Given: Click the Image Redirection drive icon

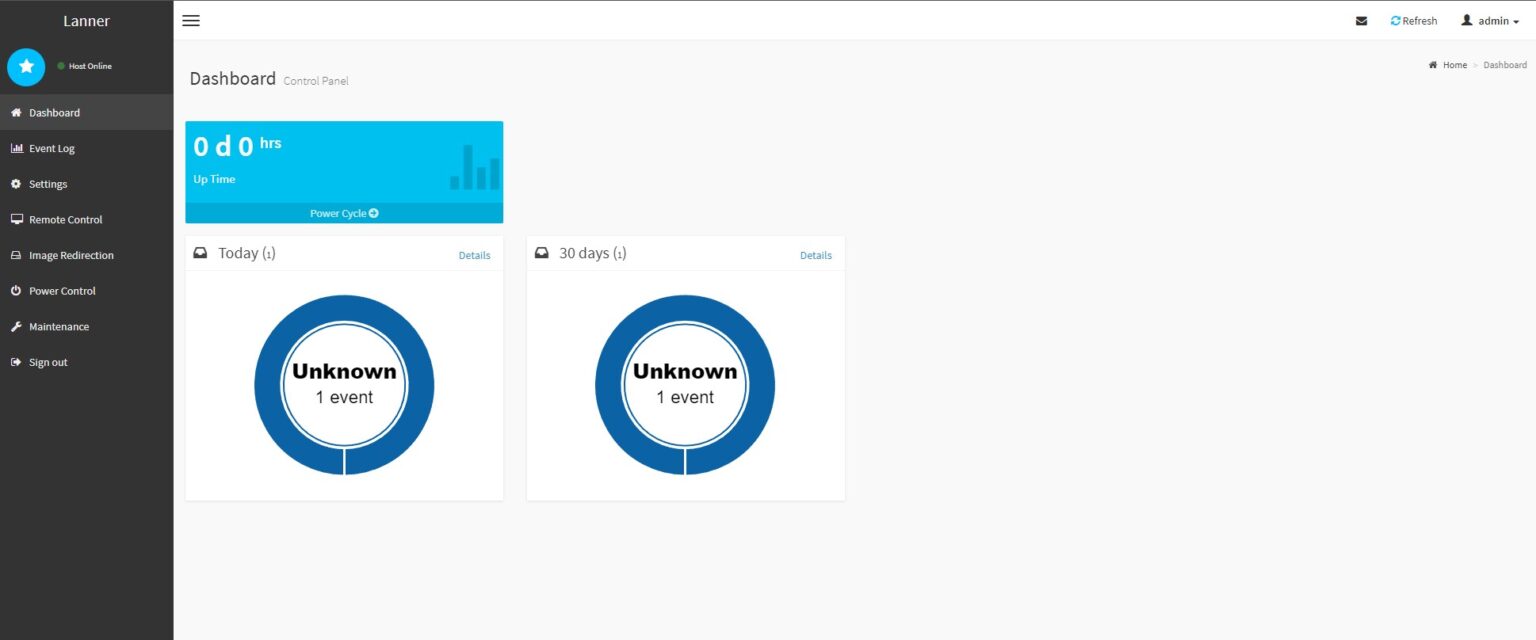Looking at the screenshot, I should [16, 255].
